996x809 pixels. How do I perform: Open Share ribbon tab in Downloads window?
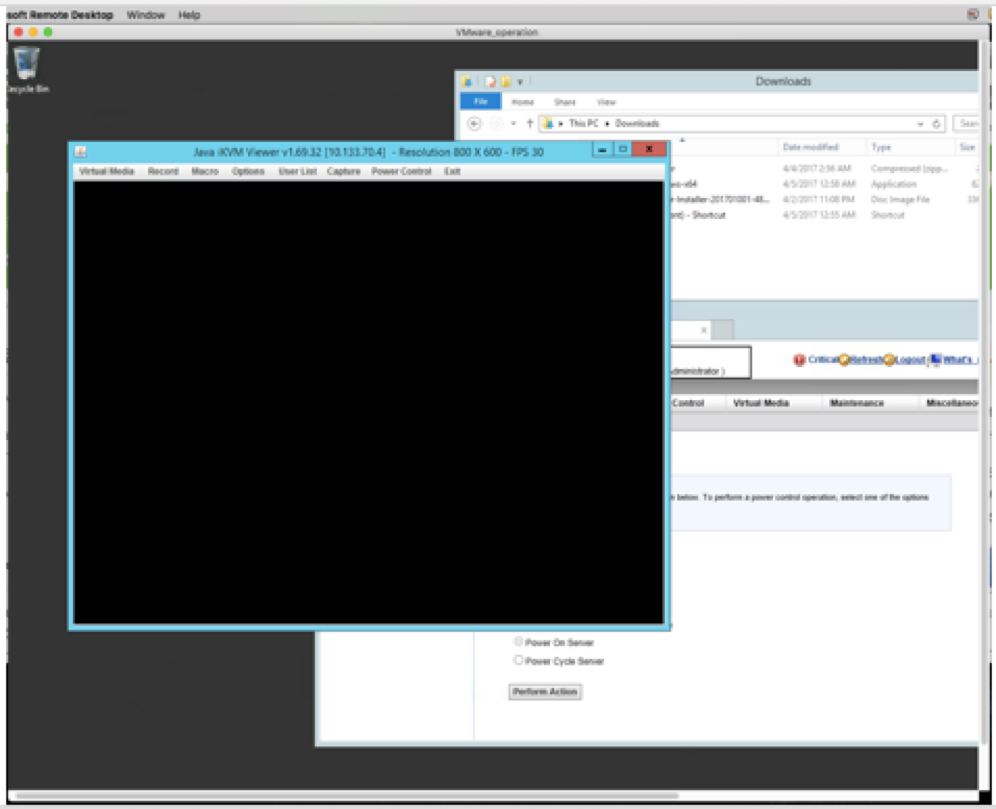coord(565,102)
